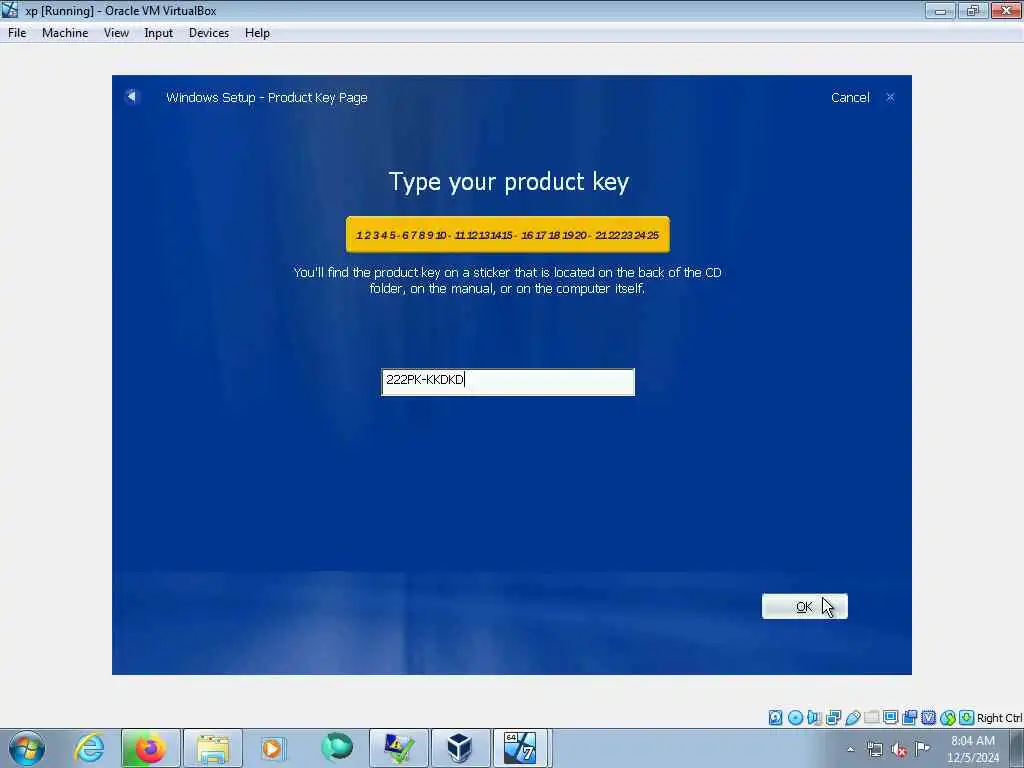1024x768 pixels.
Task: Launch Internet Explorer from taskbar
Action: (89, 748)
